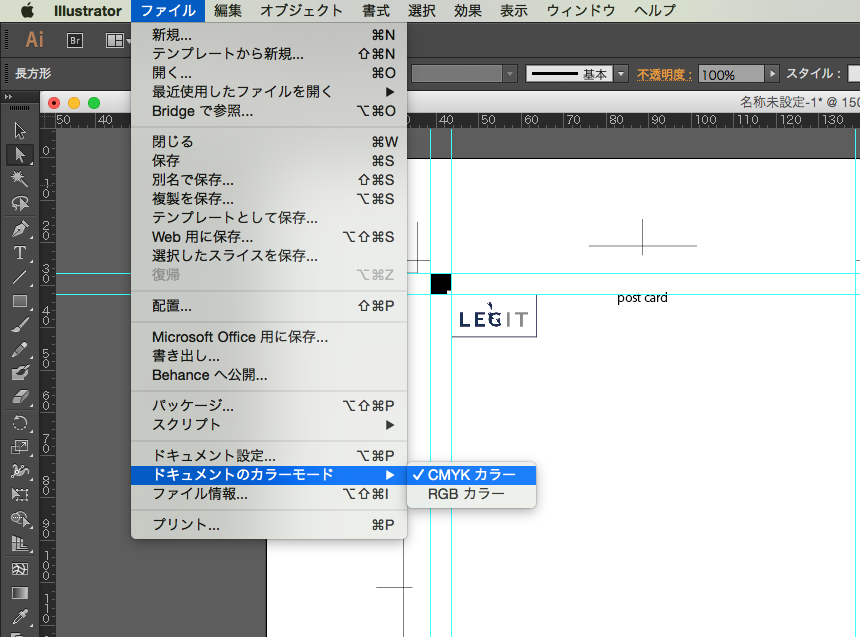Select the Width/Warp tool
The image size is (860, 637).
[x=20, y=471]
